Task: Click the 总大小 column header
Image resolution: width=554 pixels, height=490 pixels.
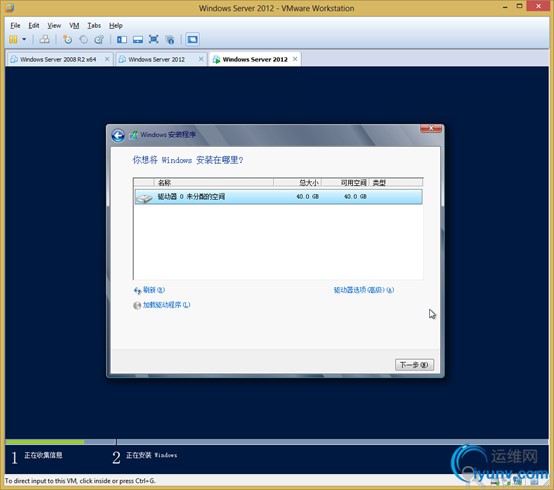Action: point(297,182)
